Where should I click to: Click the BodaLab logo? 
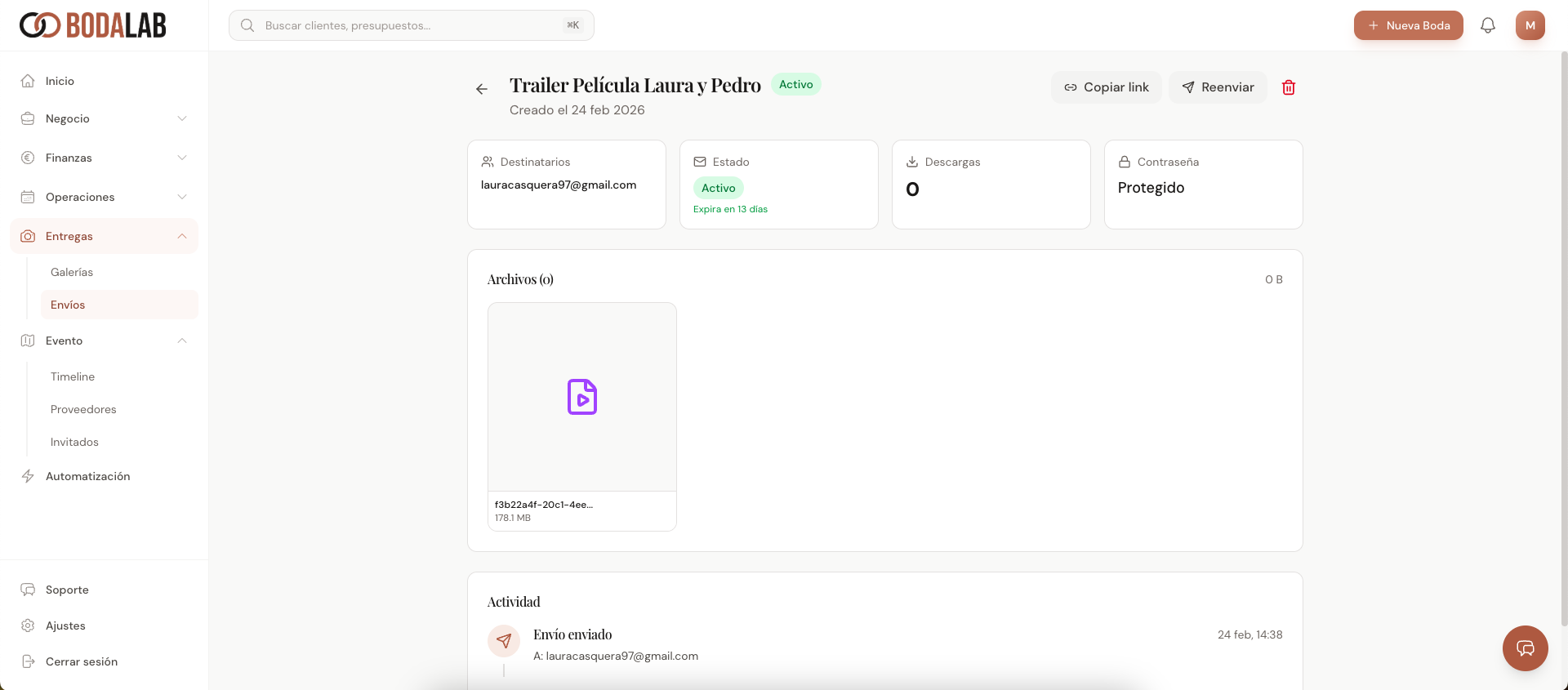tap(93, 25)
